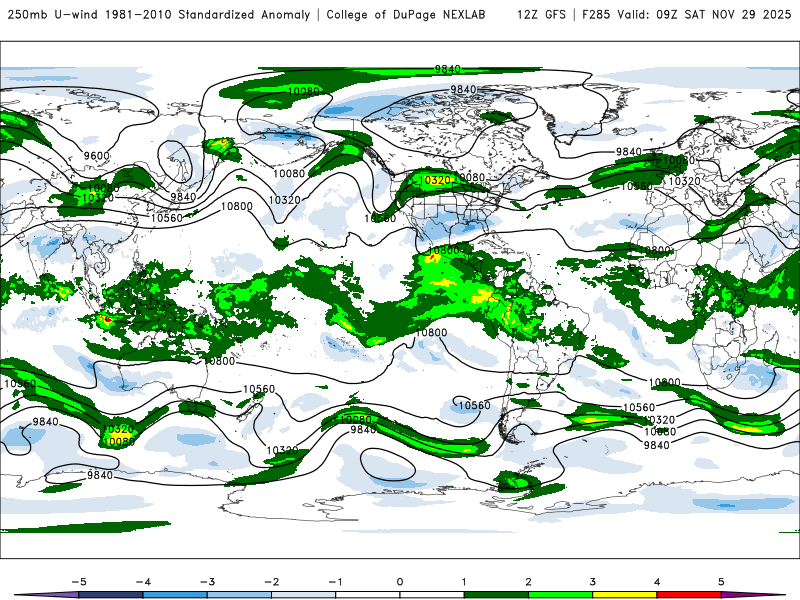Viewport: 800px width, 600px height.
Task: Click the navy -5 to -4 colorbar segment
Action: pyautogui.click(x=111, y=595)
